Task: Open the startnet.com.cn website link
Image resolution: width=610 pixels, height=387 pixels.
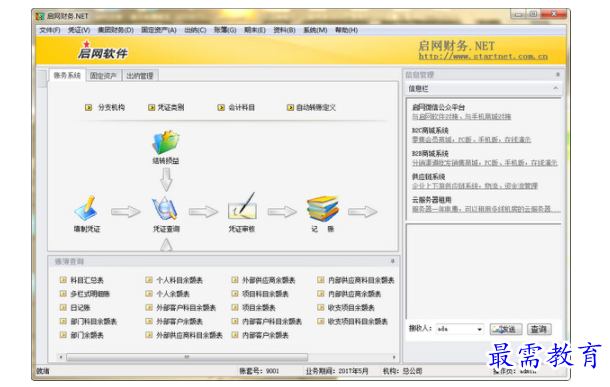Action: click(483, 57)
